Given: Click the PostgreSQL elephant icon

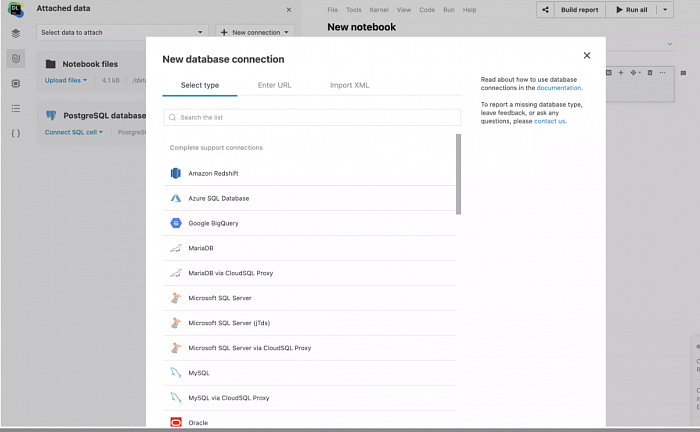Looking at the screenshot, I should [51, 116].
